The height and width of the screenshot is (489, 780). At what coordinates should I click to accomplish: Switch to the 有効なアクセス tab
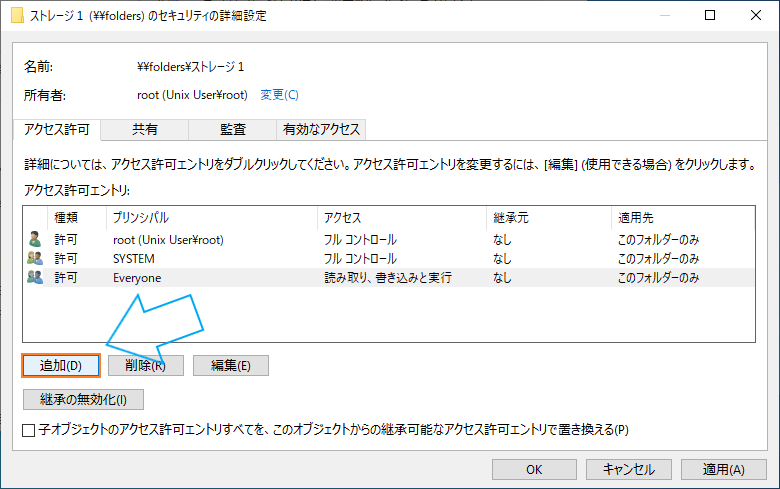(321, 130)
